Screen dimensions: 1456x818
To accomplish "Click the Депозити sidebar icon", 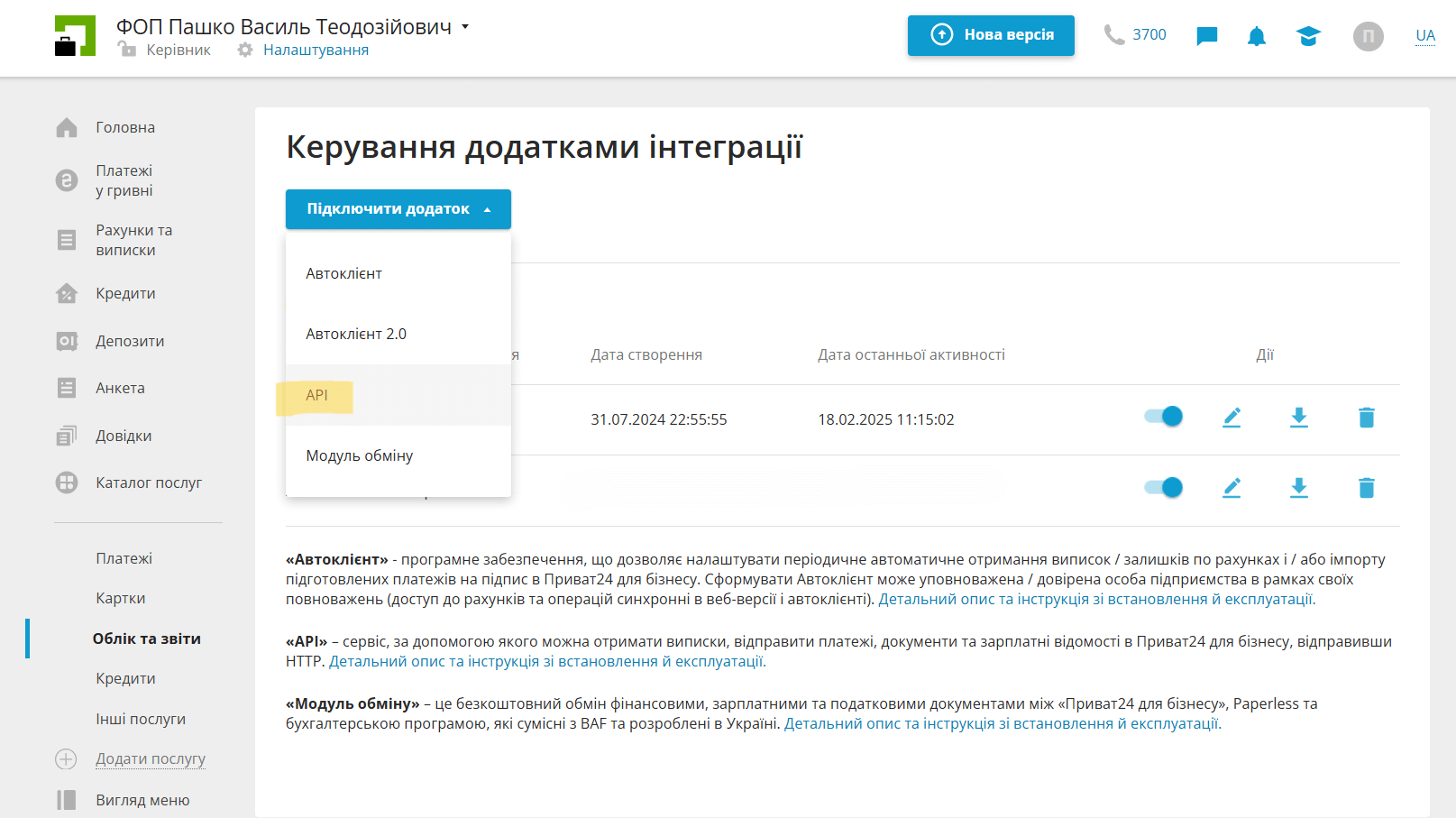I will tap(67, 341).
